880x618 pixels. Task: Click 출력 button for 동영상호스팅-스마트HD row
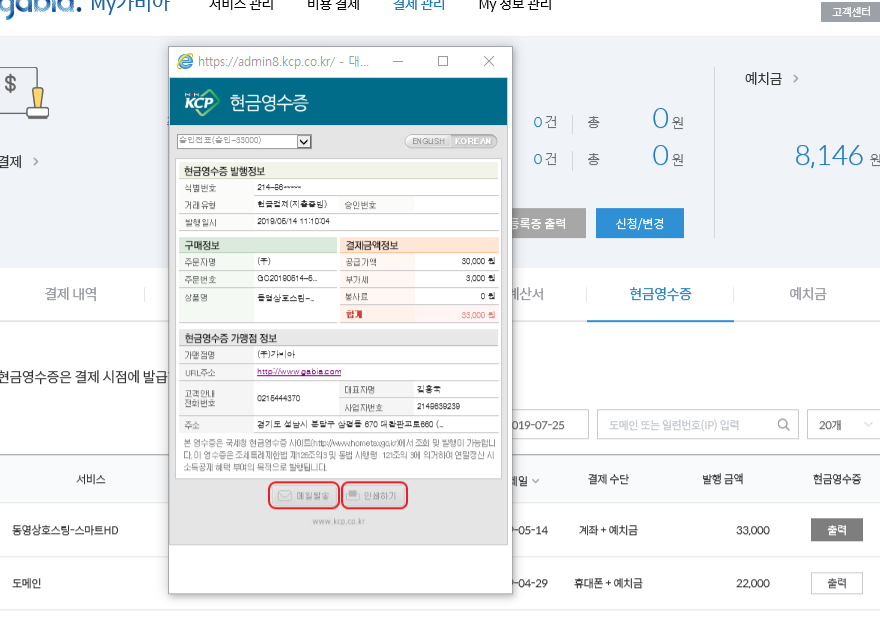836,530
